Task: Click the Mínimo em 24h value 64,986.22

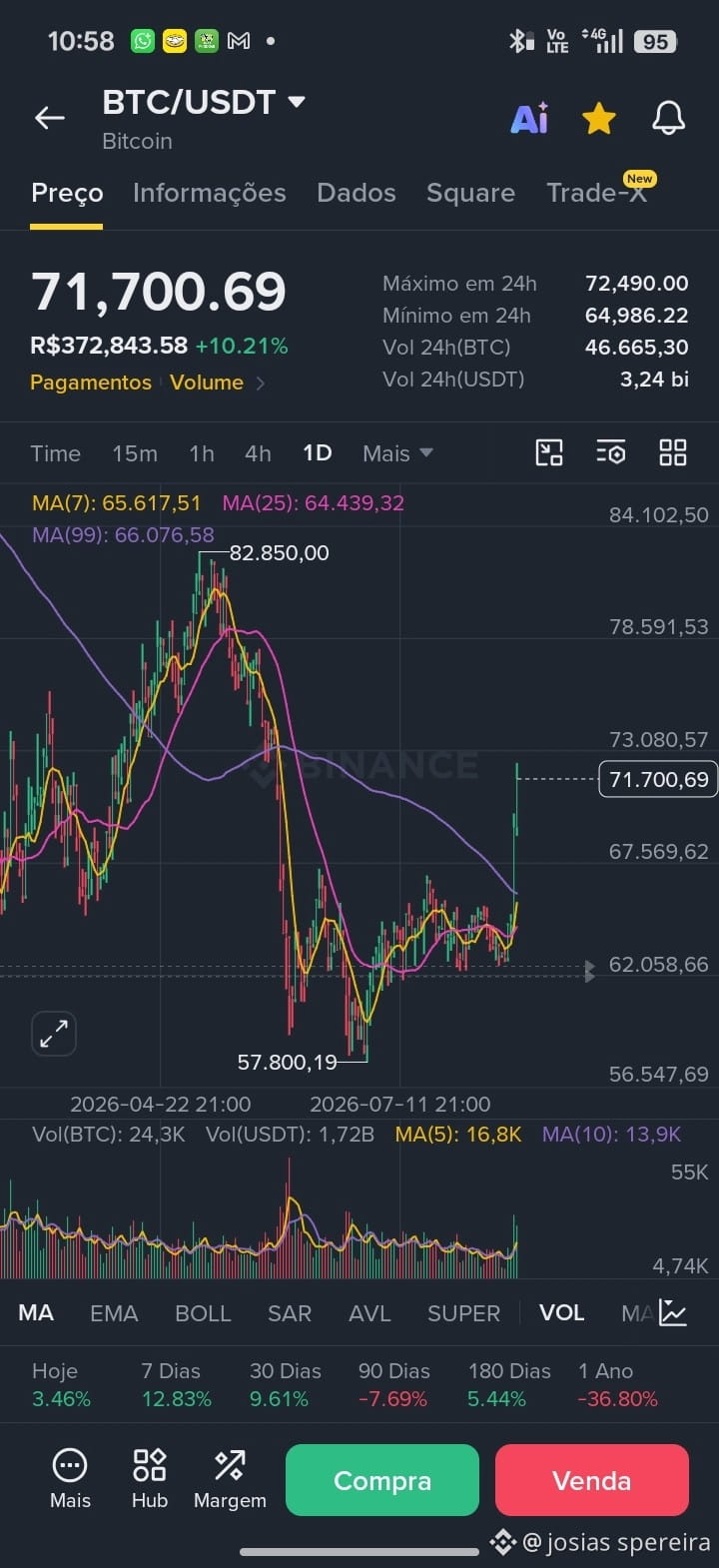Action: point(637,316)
